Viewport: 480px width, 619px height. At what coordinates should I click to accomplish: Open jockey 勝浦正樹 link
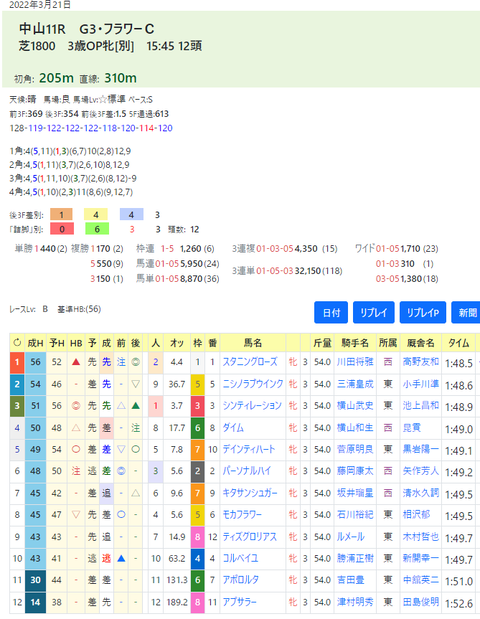point(355,559)
